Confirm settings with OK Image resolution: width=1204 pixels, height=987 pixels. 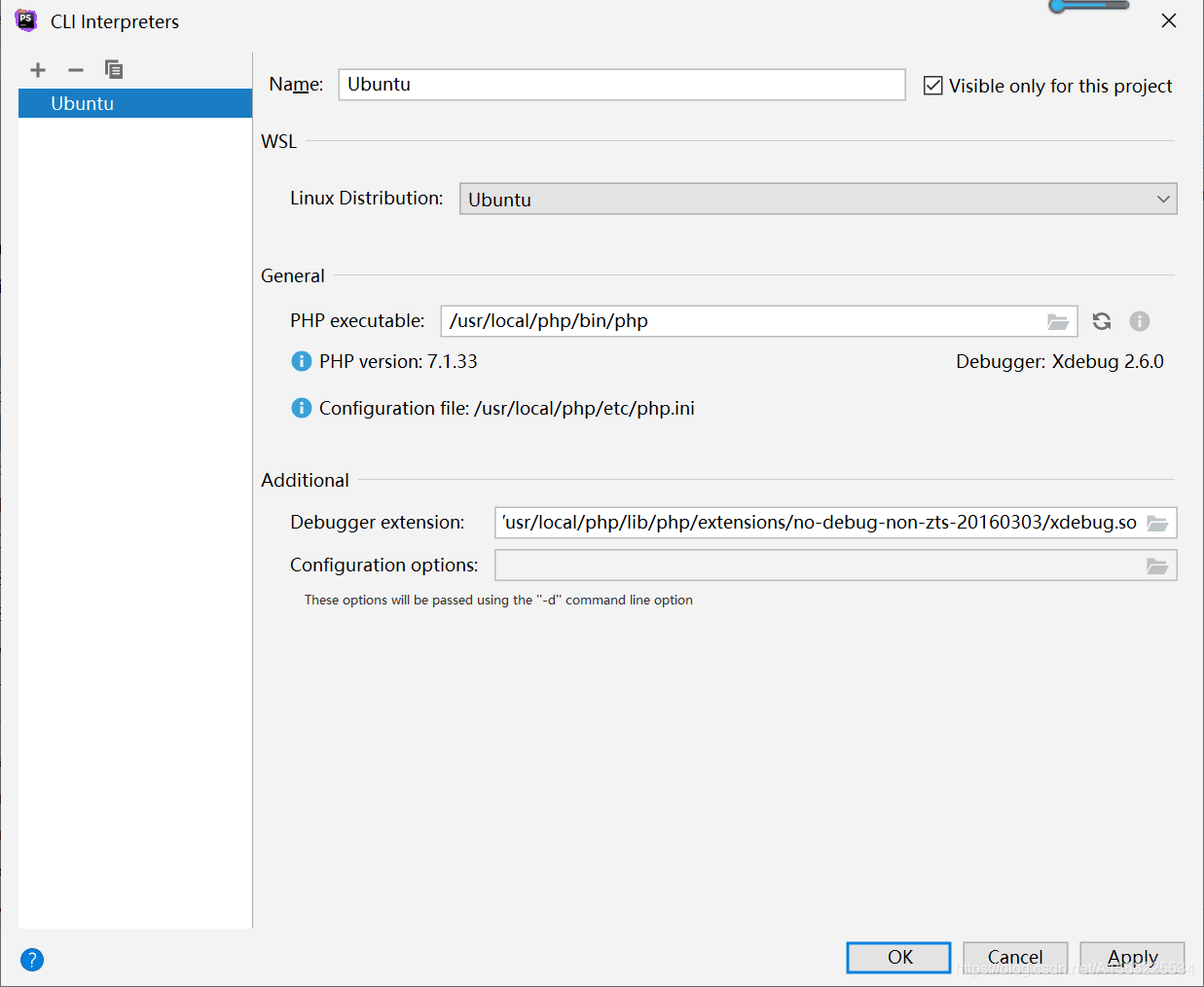coord(897,957)
